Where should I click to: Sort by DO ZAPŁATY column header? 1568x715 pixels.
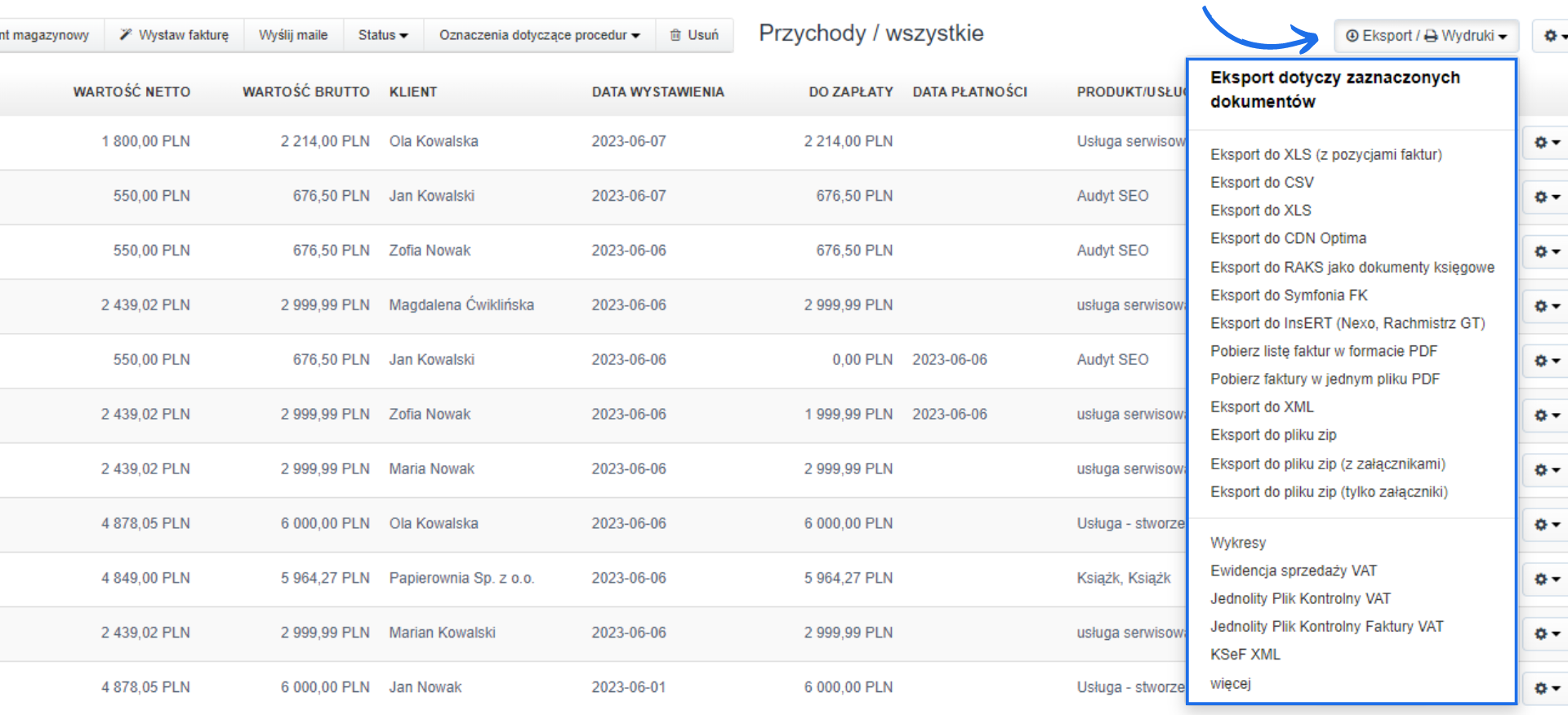(851, 91)
